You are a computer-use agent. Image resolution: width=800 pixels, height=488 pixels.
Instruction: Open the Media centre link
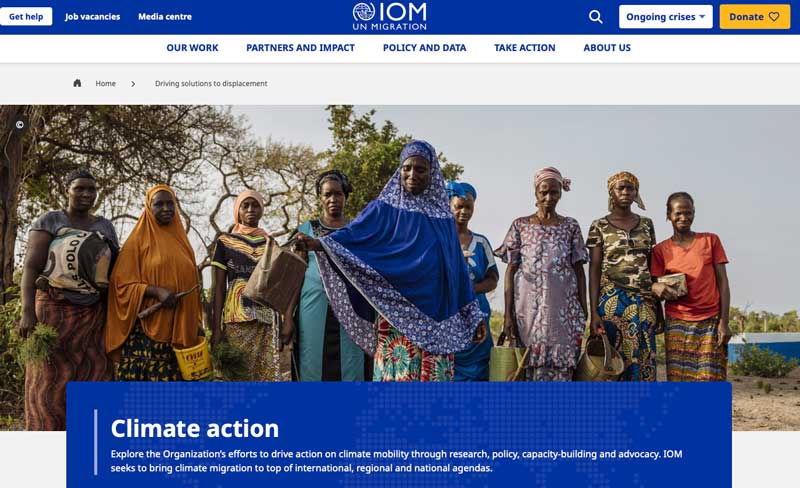[x=165, y=17]
